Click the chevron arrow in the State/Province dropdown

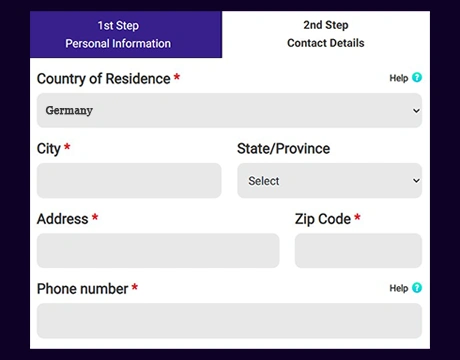416,180
